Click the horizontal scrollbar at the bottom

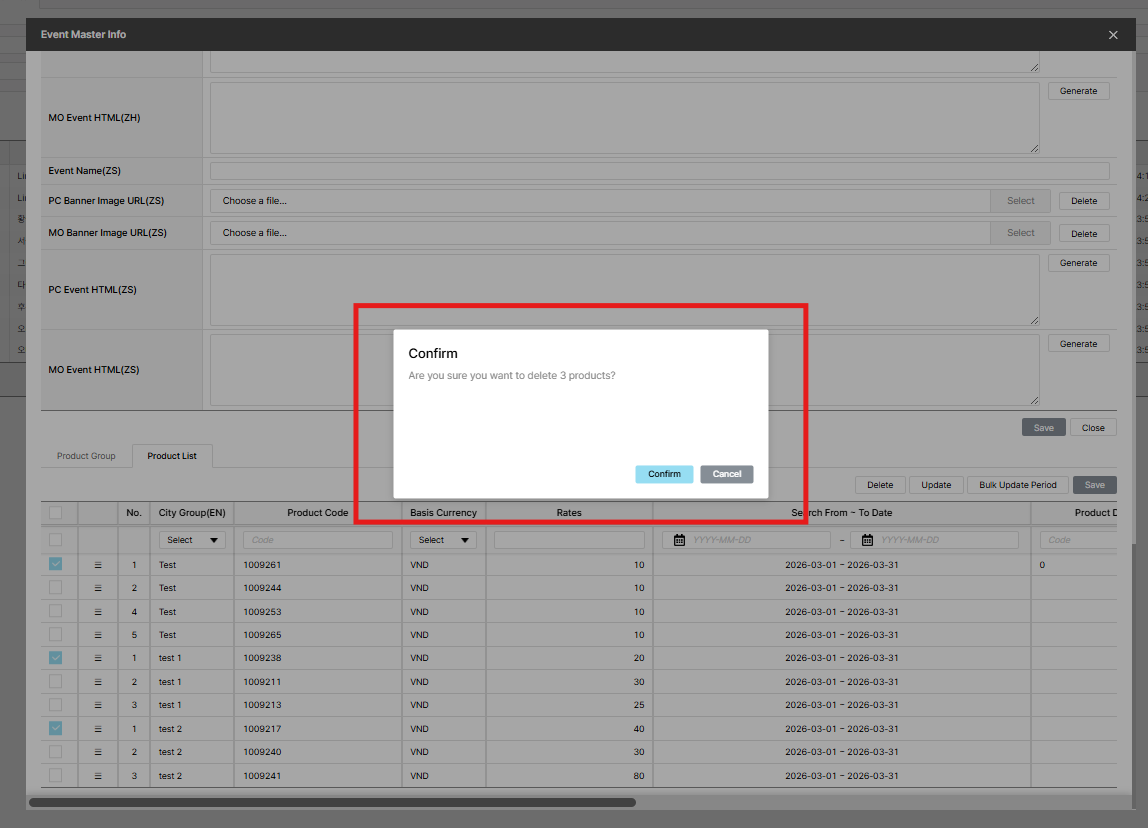click(x=332, y=802)
